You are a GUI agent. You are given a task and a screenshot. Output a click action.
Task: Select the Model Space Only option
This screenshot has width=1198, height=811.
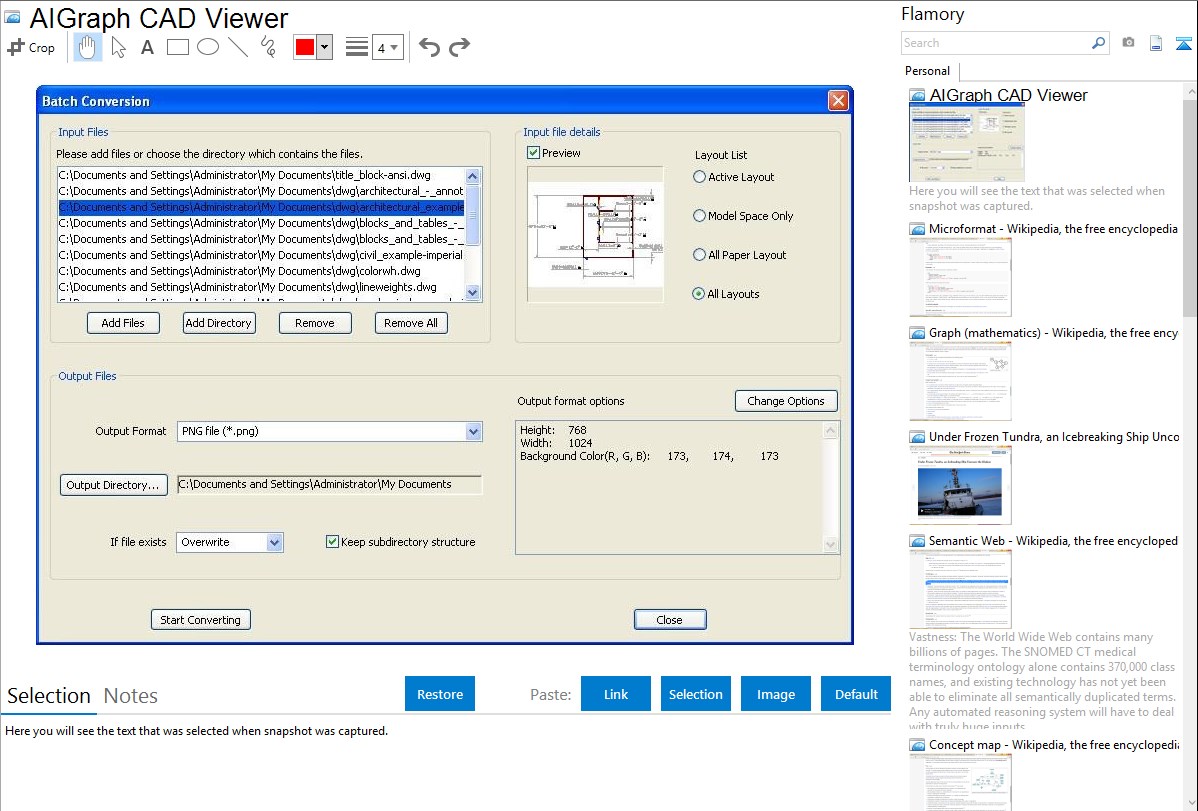700,216
